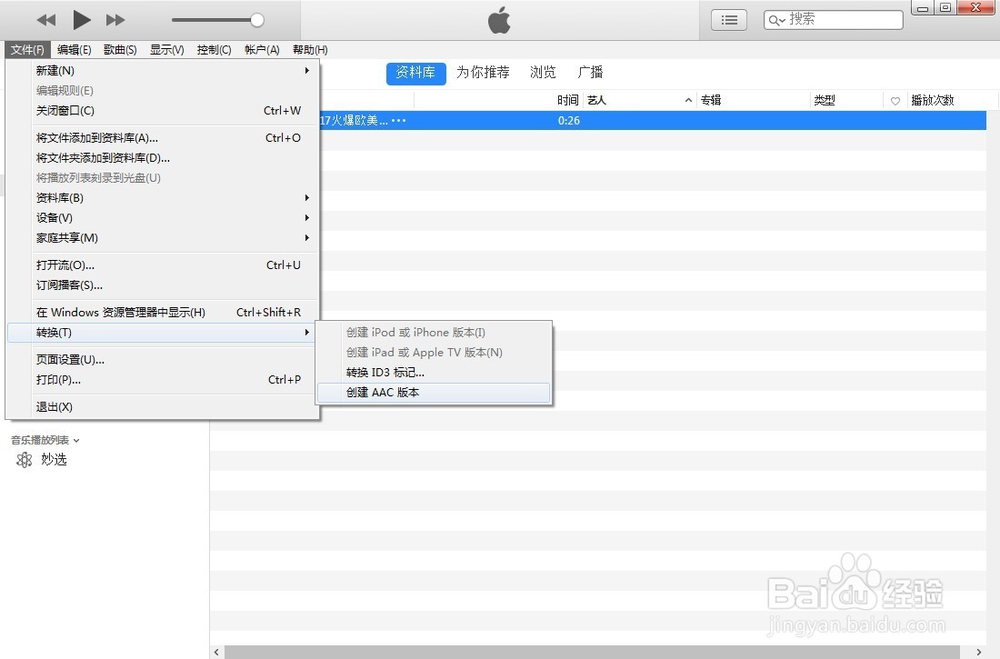Select 打开流(O)... menu entry
Viewport: 1000px width, 659px height.
(163, 265)
